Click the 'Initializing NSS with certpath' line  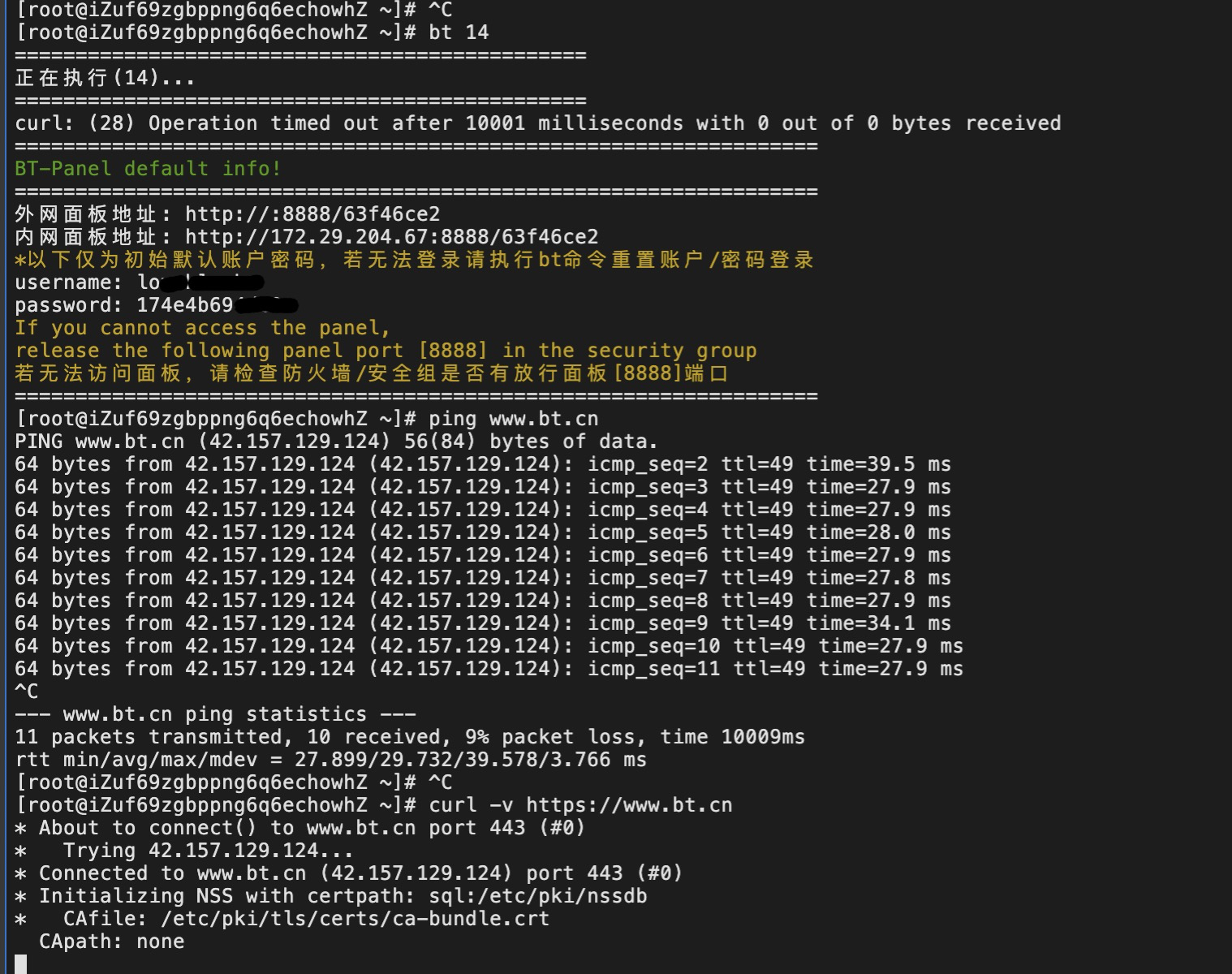click(x=331, y=896)
